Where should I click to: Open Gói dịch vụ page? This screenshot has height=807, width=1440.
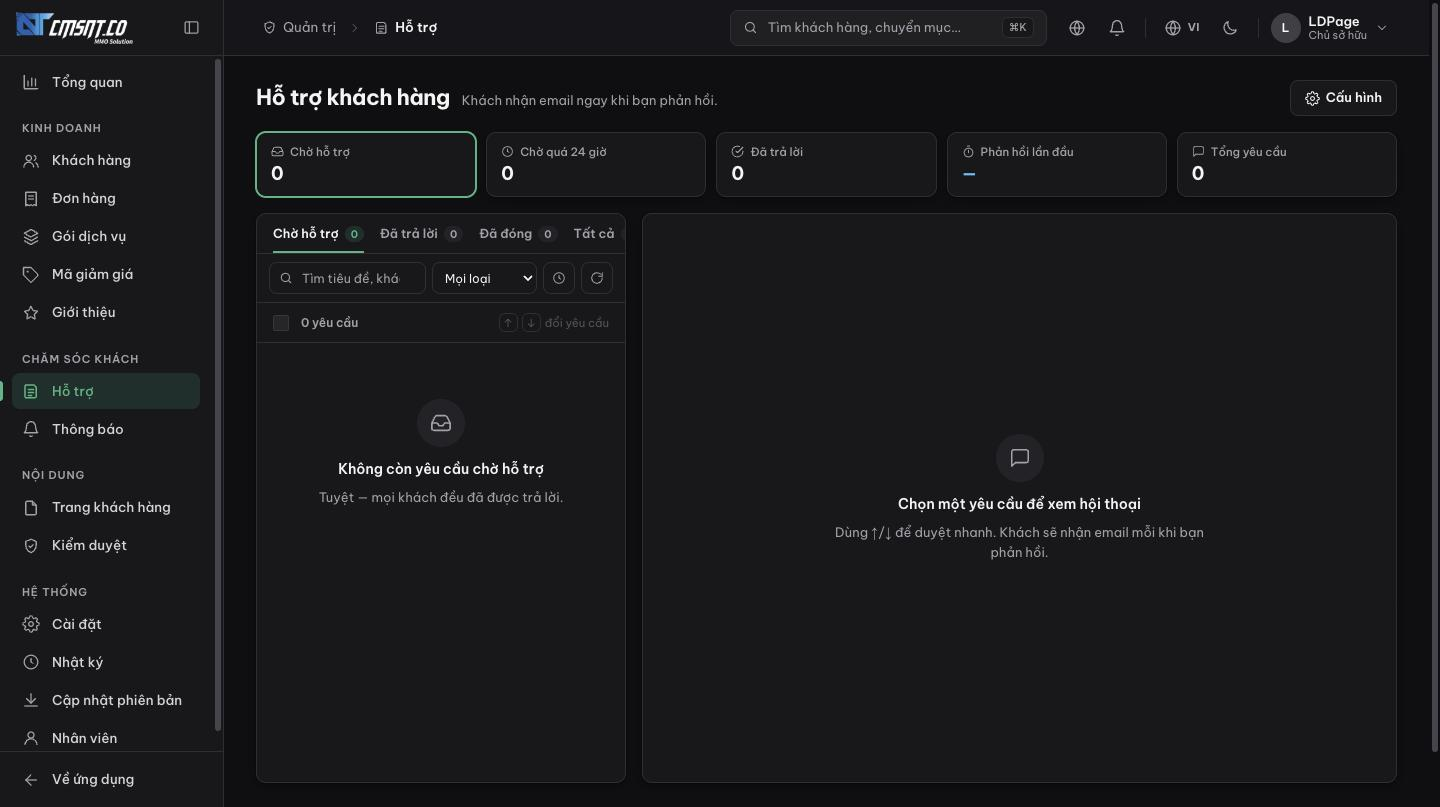pos(106,236)
